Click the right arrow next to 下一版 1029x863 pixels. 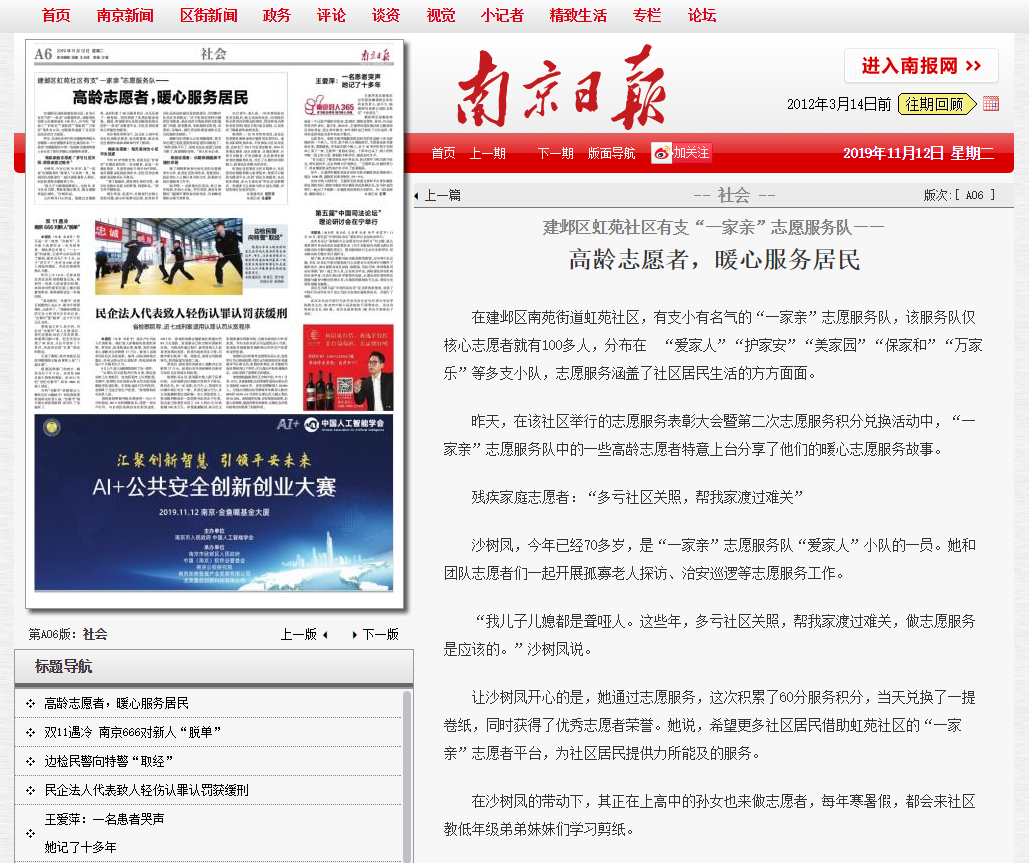click(354, 635)
